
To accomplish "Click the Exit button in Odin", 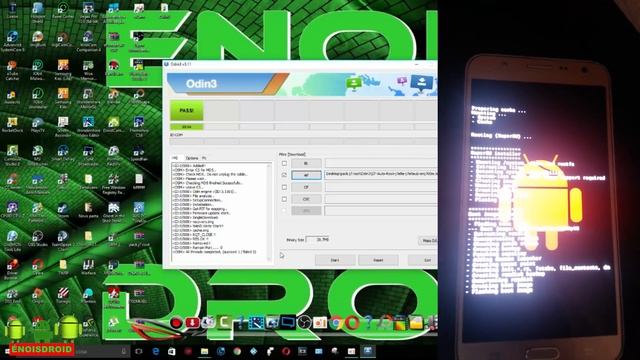I will coord(423,260).
